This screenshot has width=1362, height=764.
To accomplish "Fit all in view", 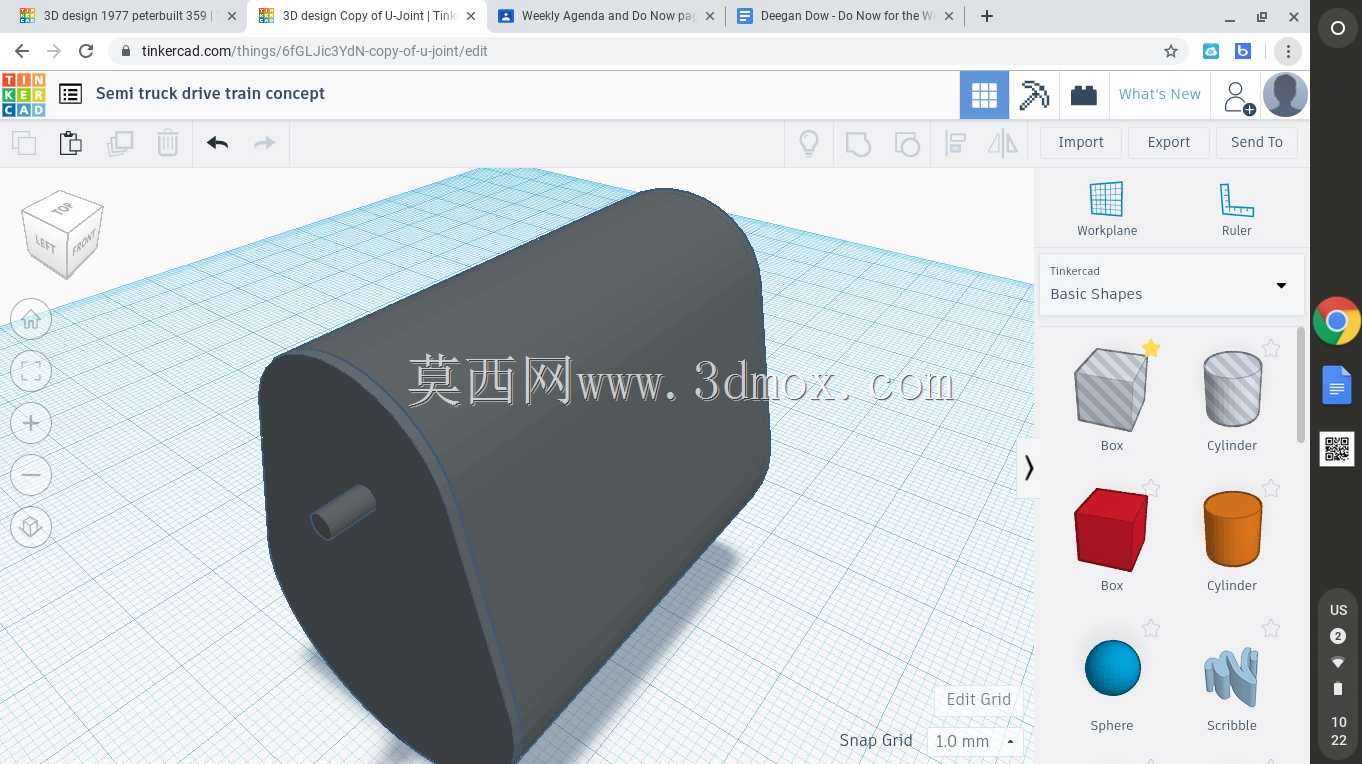I will 31,372.
